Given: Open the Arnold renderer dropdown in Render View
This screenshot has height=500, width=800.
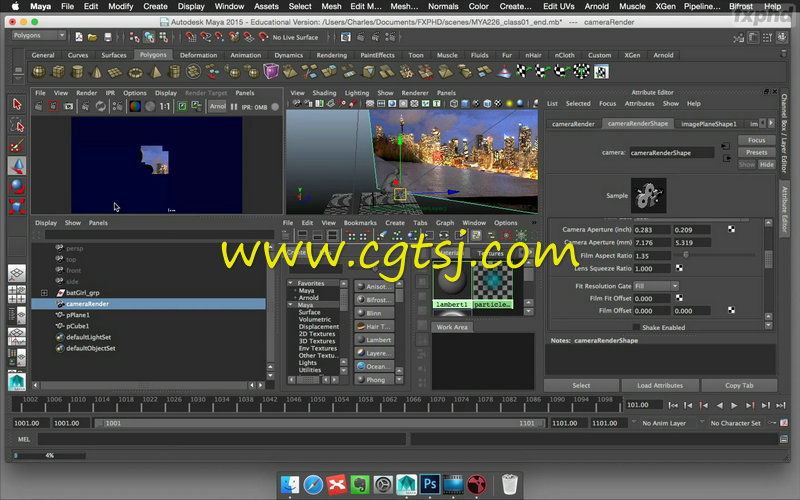Looking at the screenshot, I should 217,107.
